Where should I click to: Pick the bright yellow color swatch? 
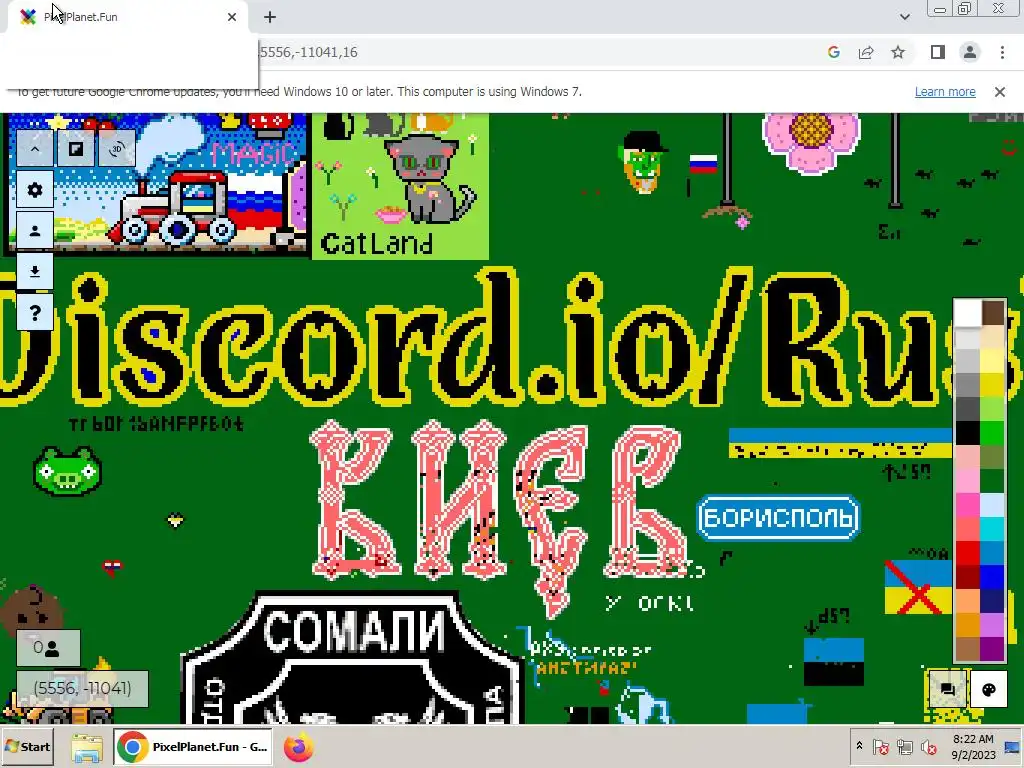993,385
